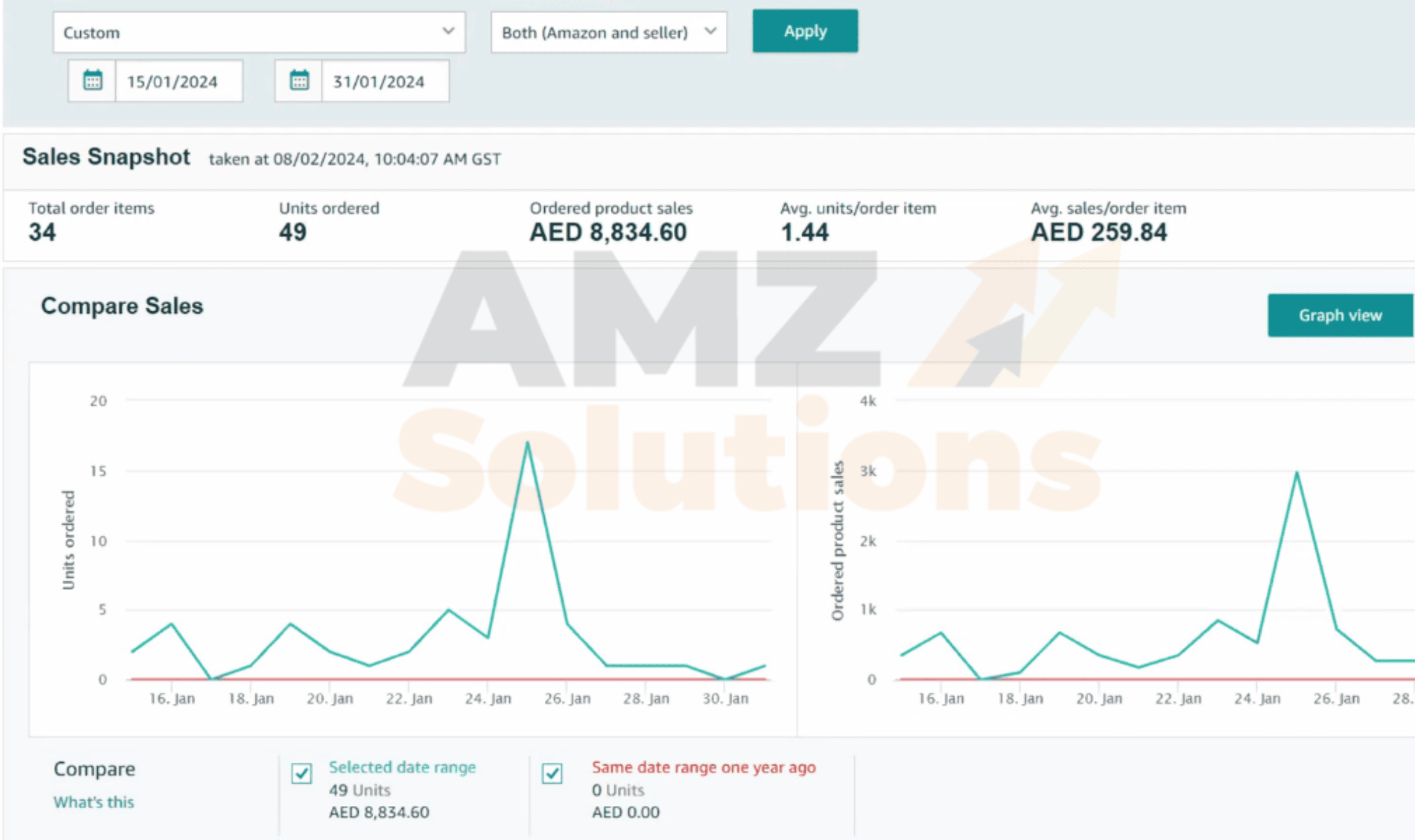1415x840 pixels.
Task: Click the units ordered peak on 25 Jan
Action: [527, 443]
